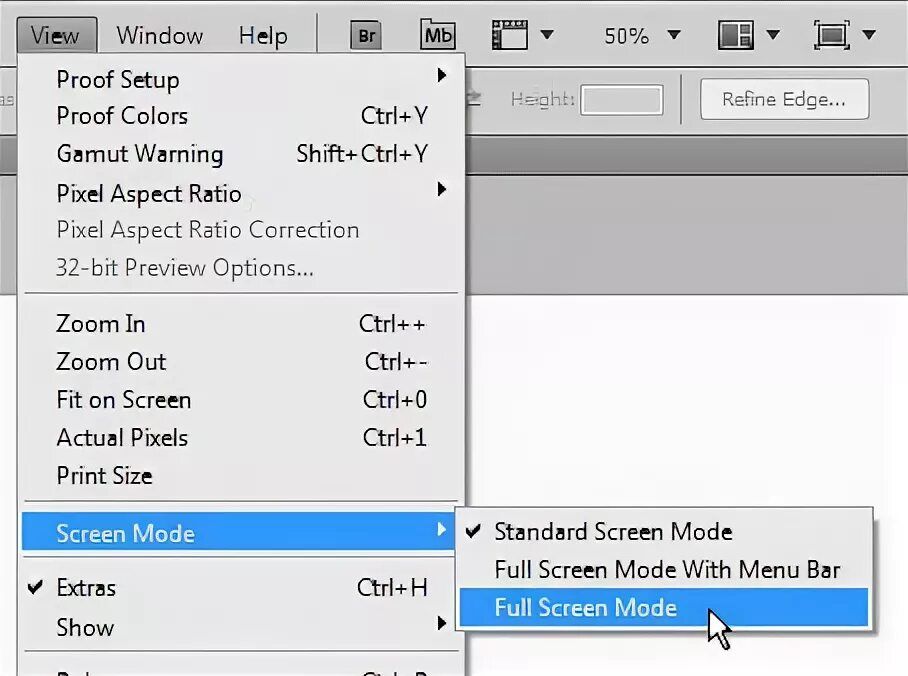Click the Arrange Documents icon
This screenshot has width=908, height=676.
pyautogui.click(x=735, y=35)
